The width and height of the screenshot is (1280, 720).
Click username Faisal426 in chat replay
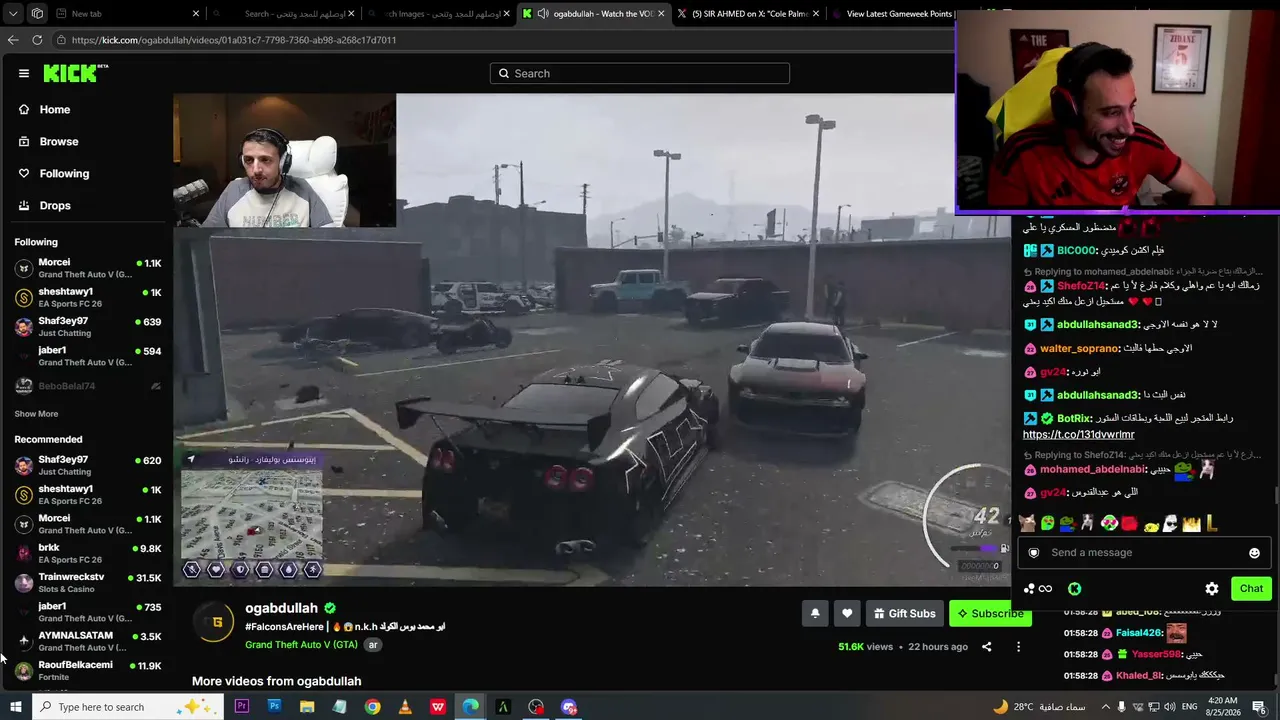click(1138, 633)
